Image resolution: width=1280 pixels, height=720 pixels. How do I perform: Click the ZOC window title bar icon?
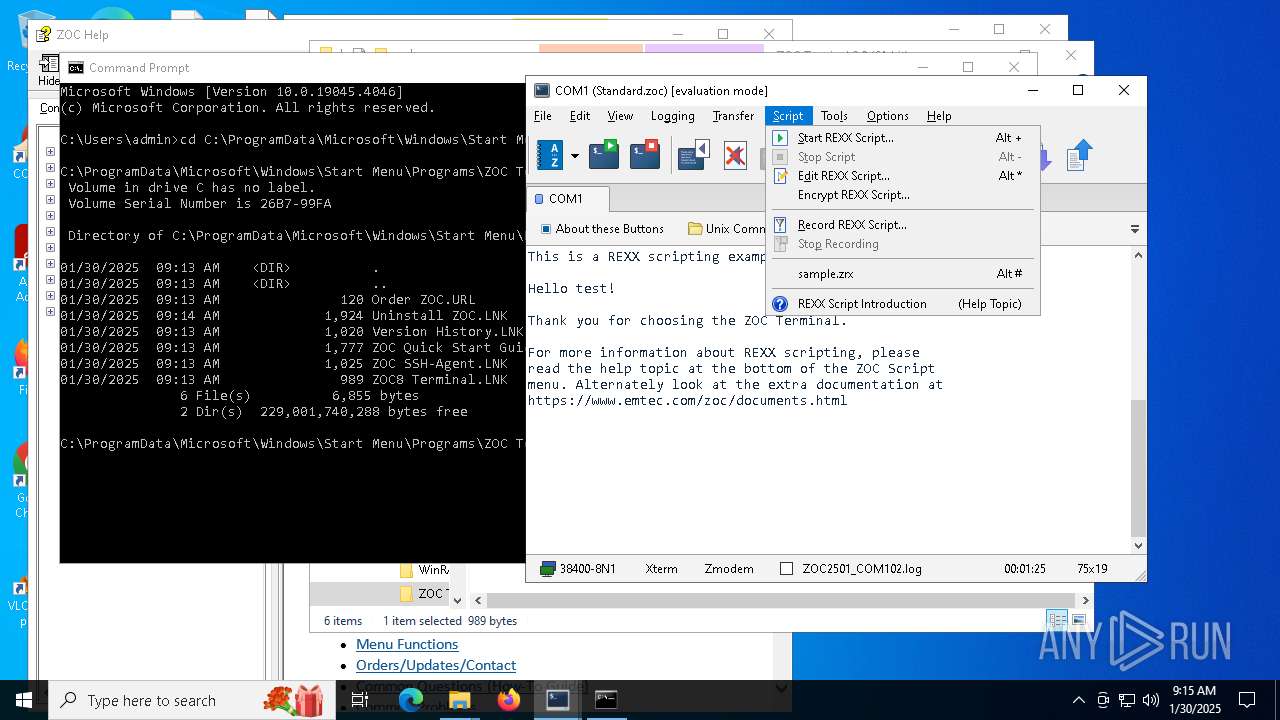[542, 90]
